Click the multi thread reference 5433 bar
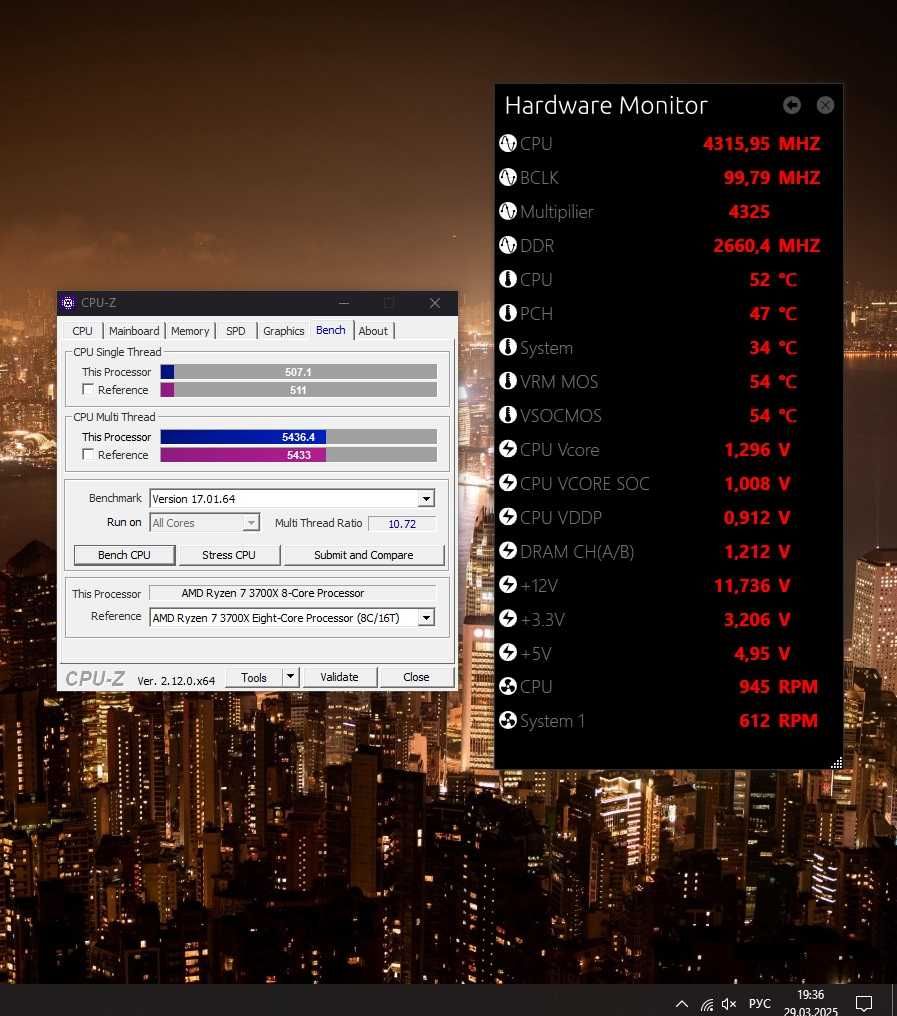Screen dimensions: 897x1016 click(298, 455)
